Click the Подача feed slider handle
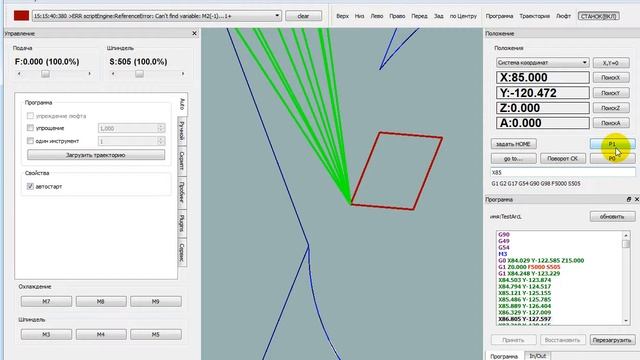 tap(45, 74)
